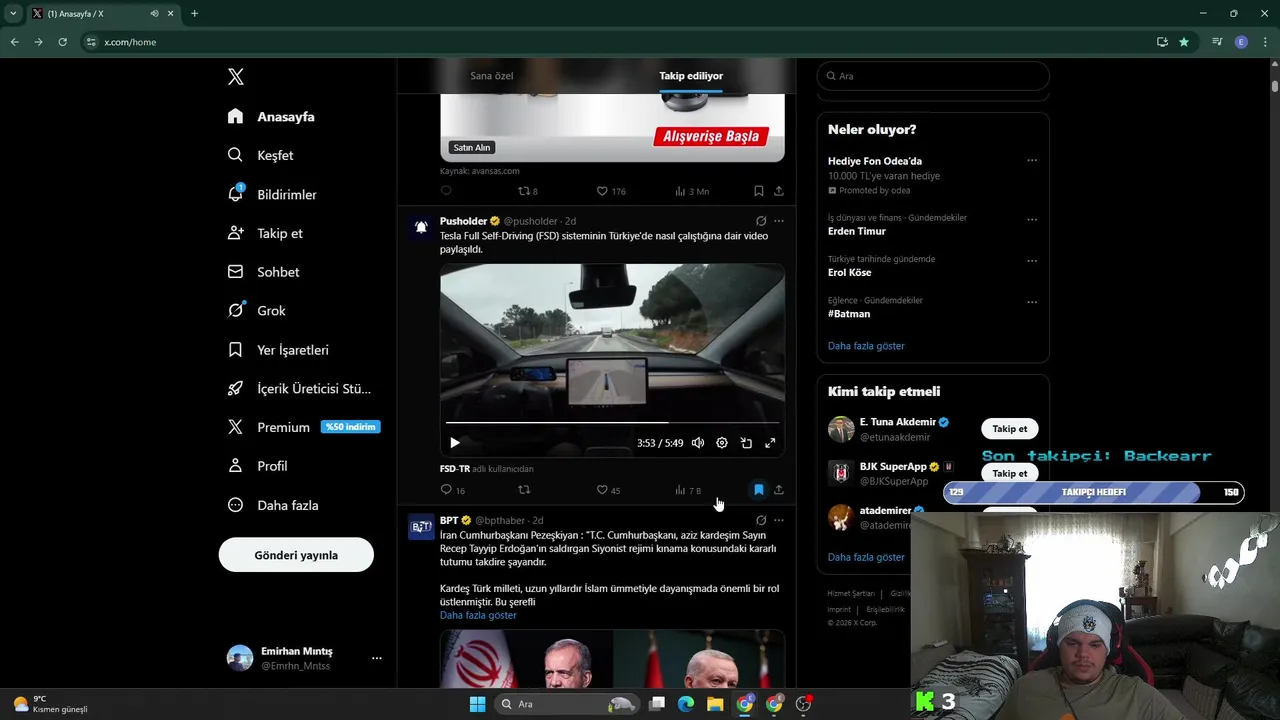Image resolution: width=1280 pixels, height=720 pixels.
Task: Open video settings gear
Action: coord(722,443)
